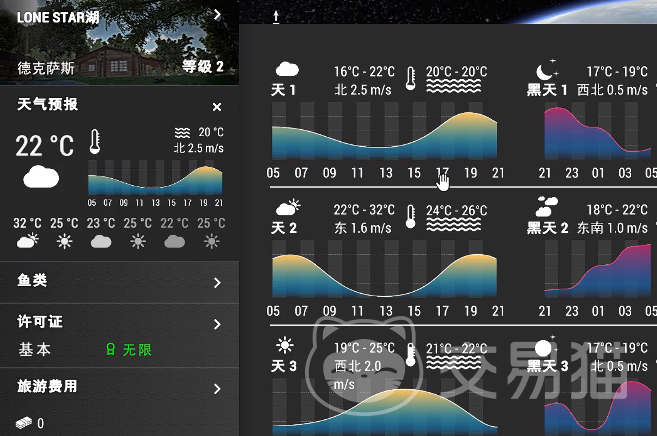The image size is (657, 436).
Task: Click the 22°C - 32°C range for 天 2
Action: (364, 210)
